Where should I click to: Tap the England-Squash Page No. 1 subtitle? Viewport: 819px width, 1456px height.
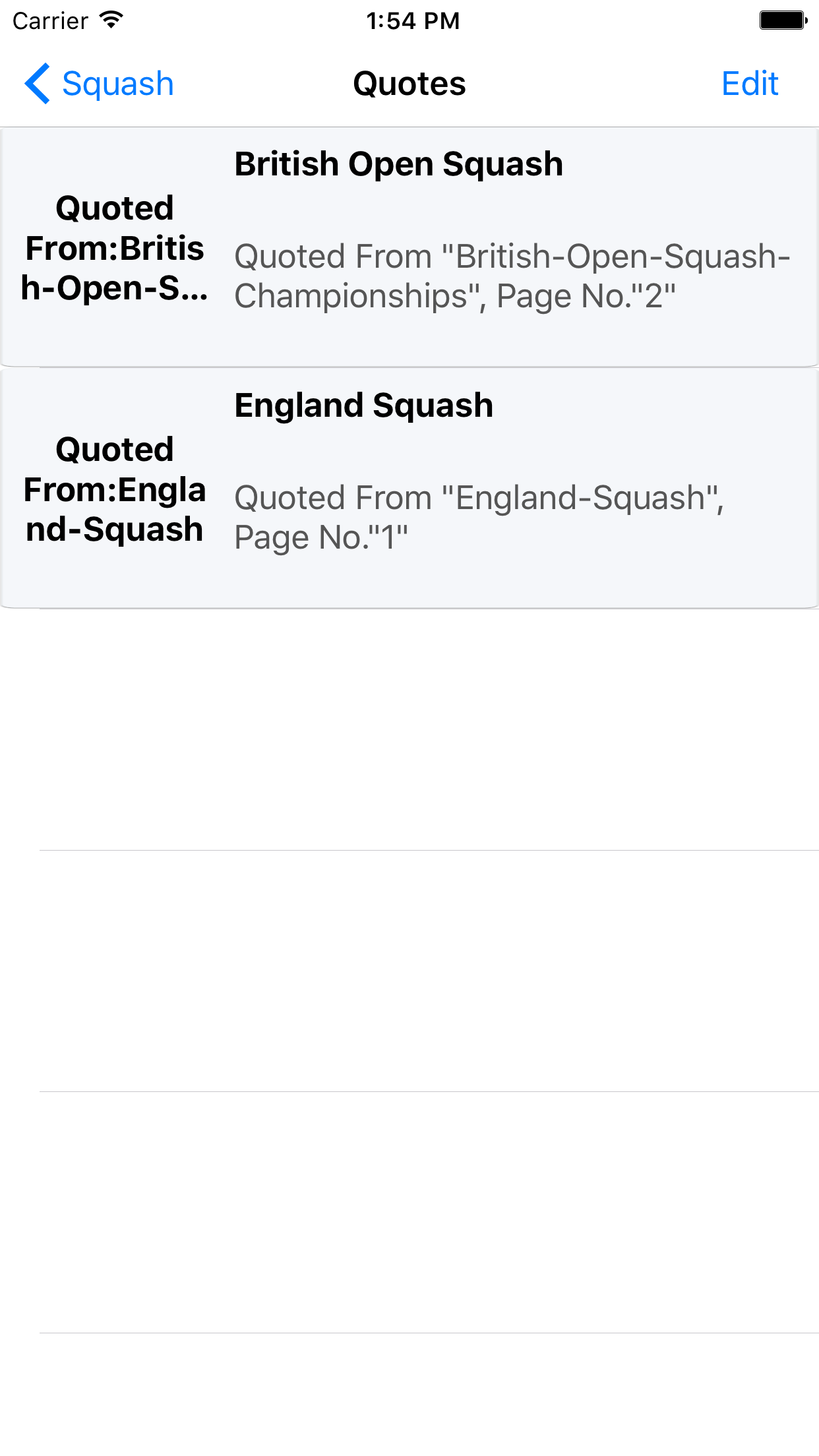coord(479,517)
